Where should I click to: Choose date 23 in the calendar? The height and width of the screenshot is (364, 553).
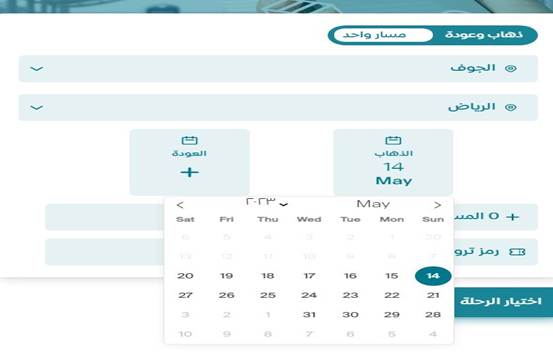tap(350, 295)
